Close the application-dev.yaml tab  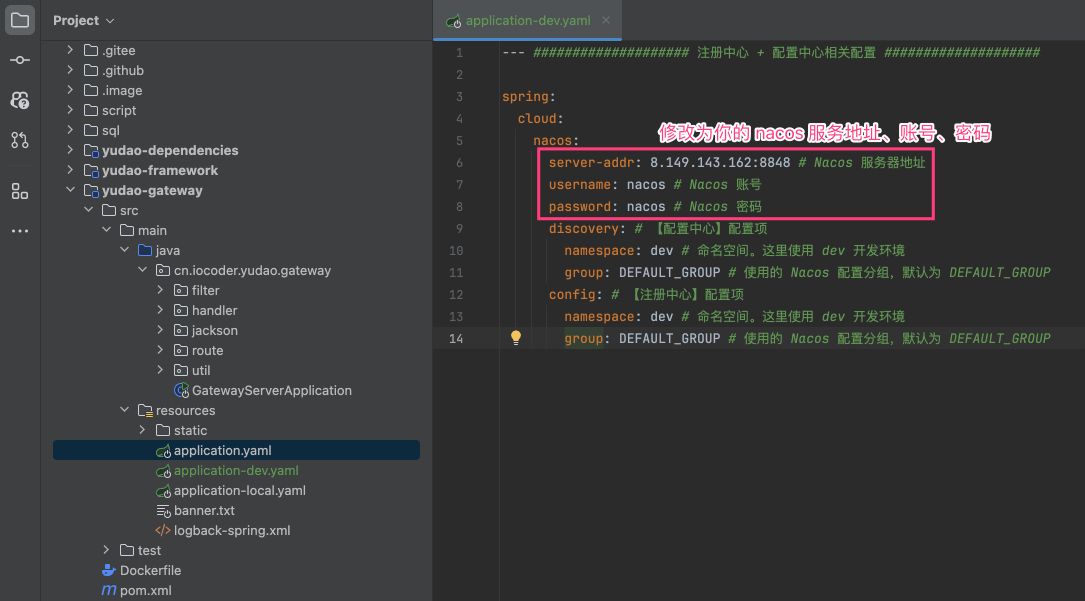pyautogui.click(x=603, y=21)
